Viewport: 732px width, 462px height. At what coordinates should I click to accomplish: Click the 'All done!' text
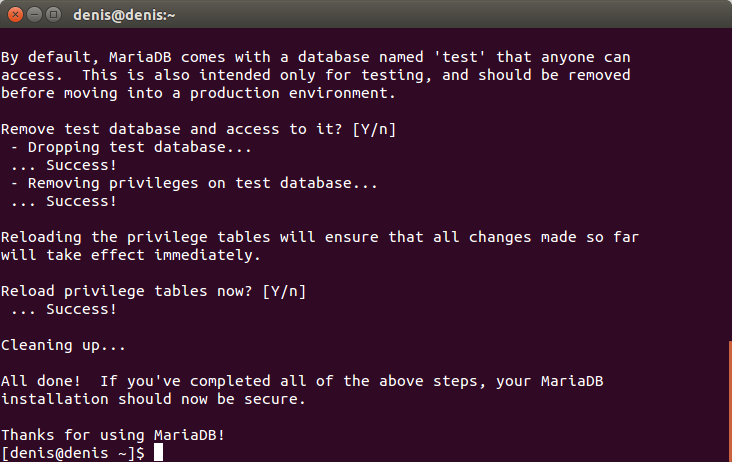(x=41, y=381)
